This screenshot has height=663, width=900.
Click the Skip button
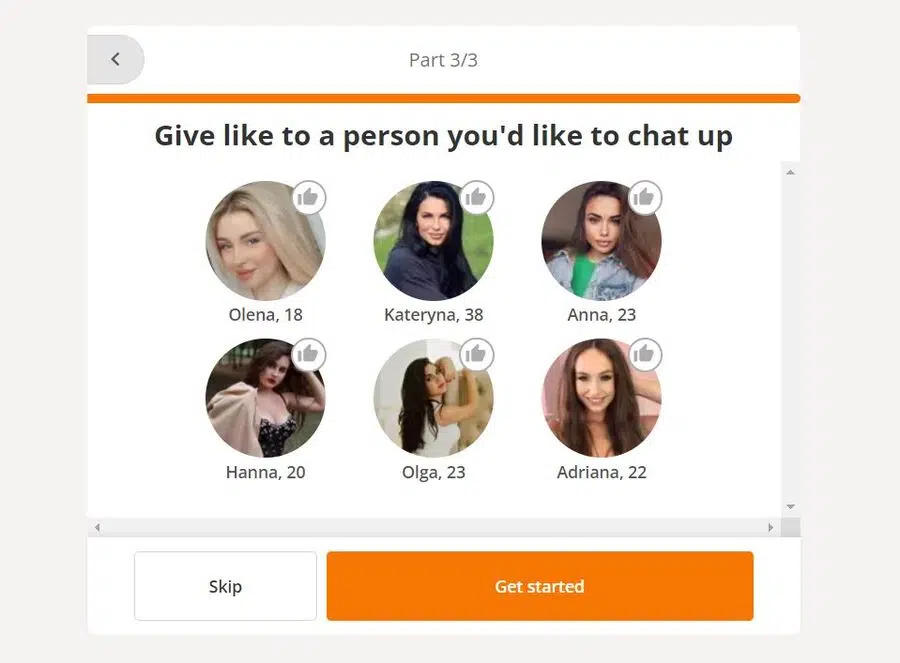(226, 586)
